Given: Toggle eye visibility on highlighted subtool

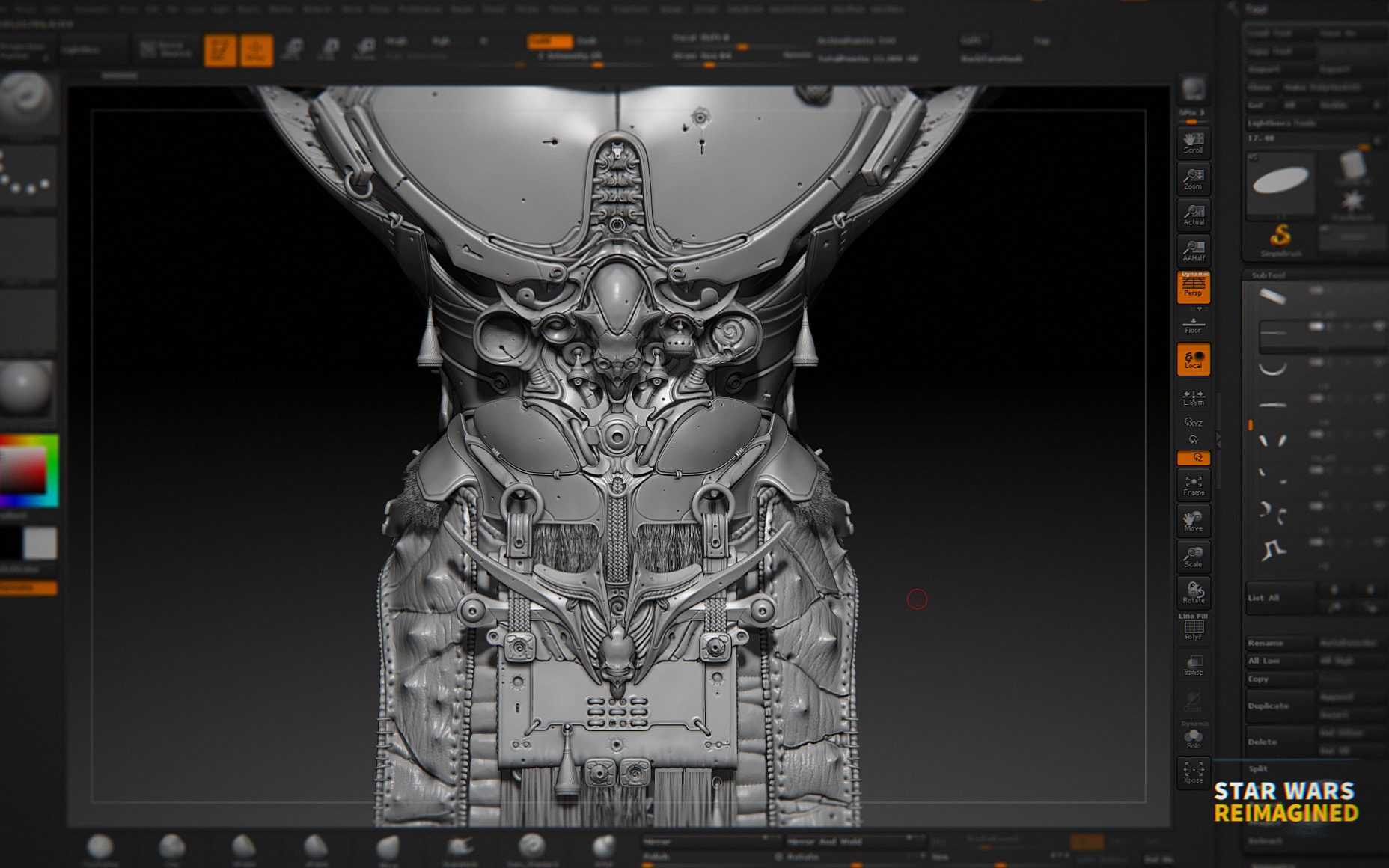Looking at the screenshot, I should click(x=1379, y=326).
